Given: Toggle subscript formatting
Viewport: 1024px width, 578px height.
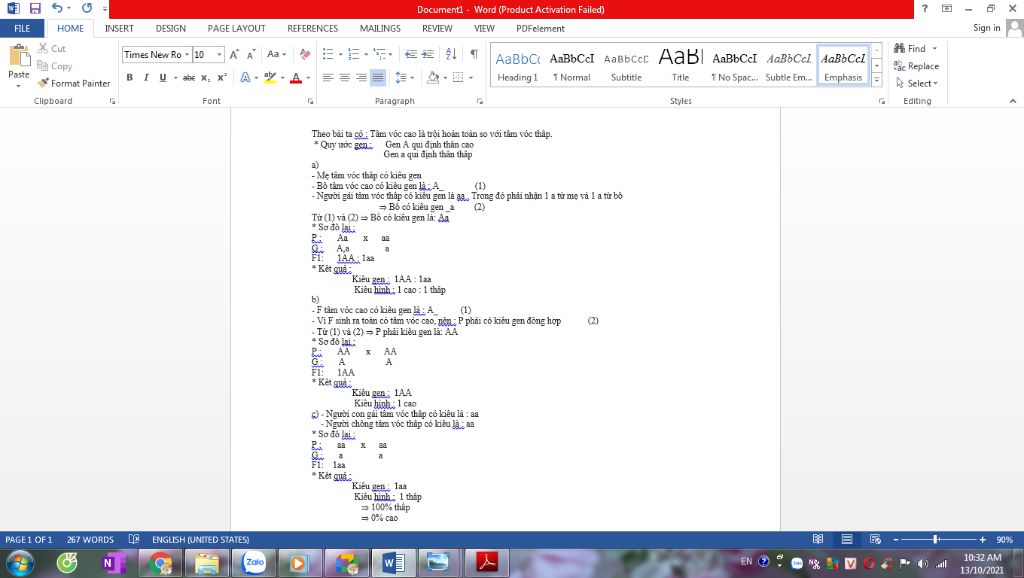Looking at the screenshot, I should coord(206,78).
